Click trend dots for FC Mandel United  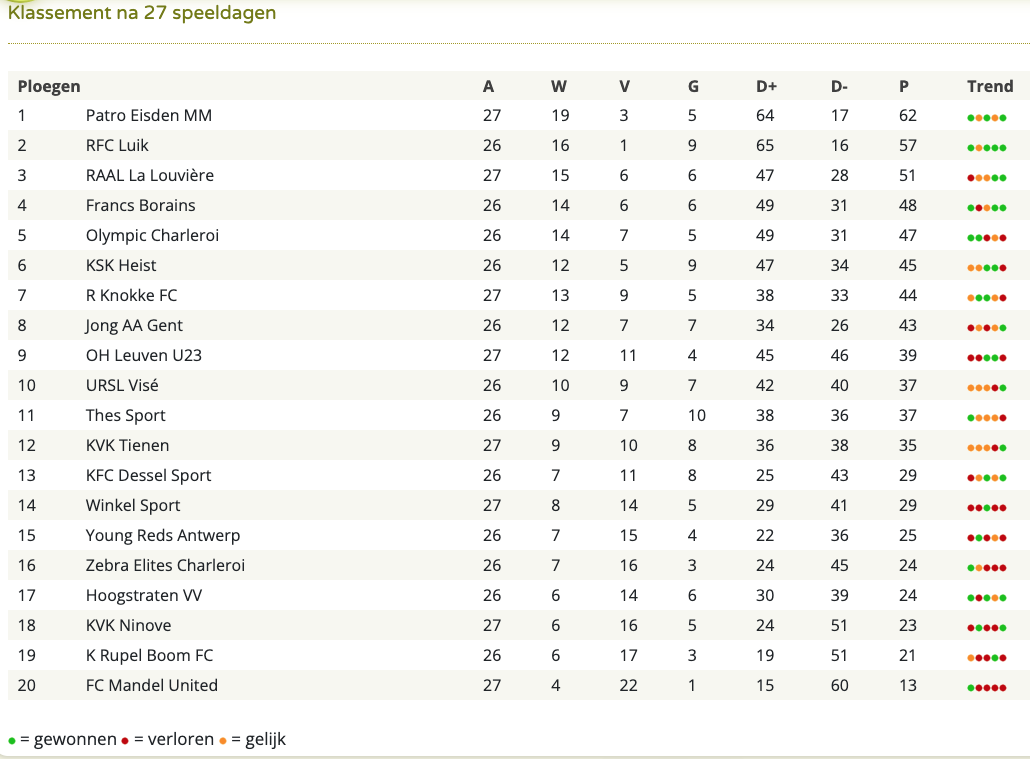pyautogui.click(x=987, y=688)
